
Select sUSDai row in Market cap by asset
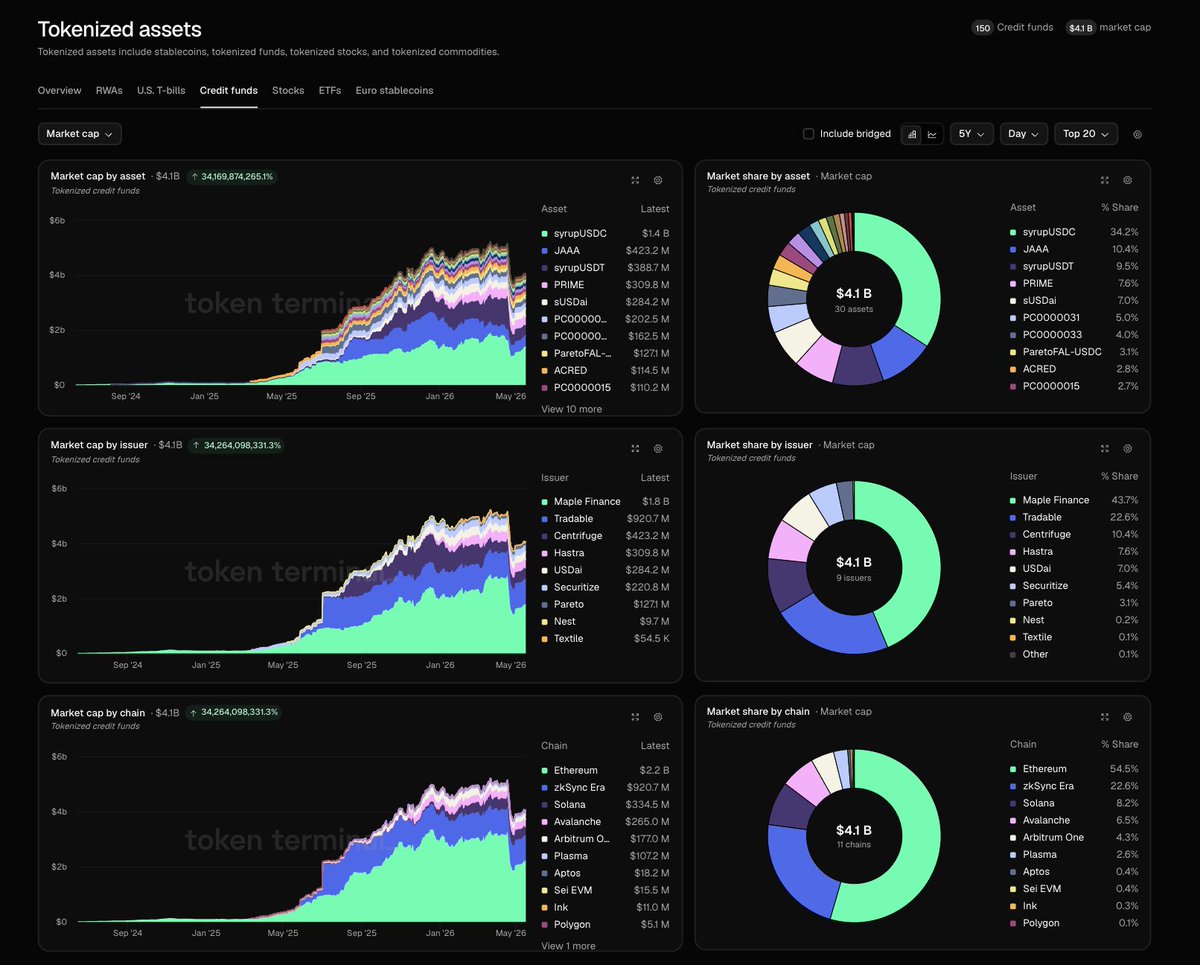605,302
